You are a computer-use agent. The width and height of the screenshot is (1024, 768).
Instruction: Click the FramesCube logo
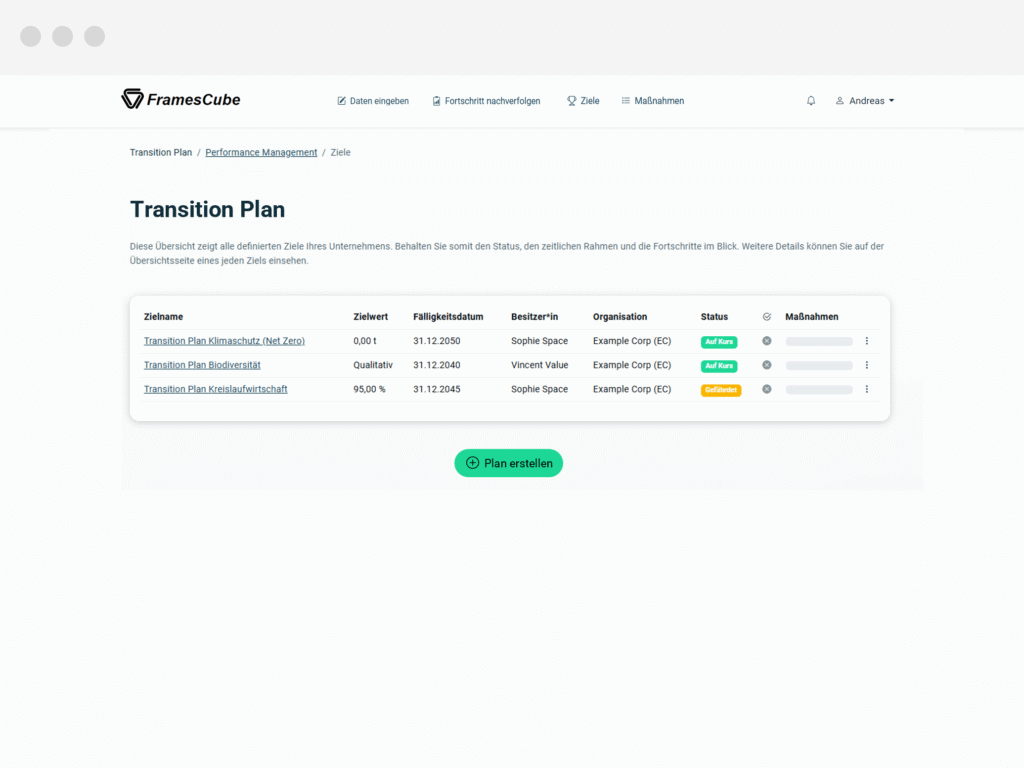point(181,99)
